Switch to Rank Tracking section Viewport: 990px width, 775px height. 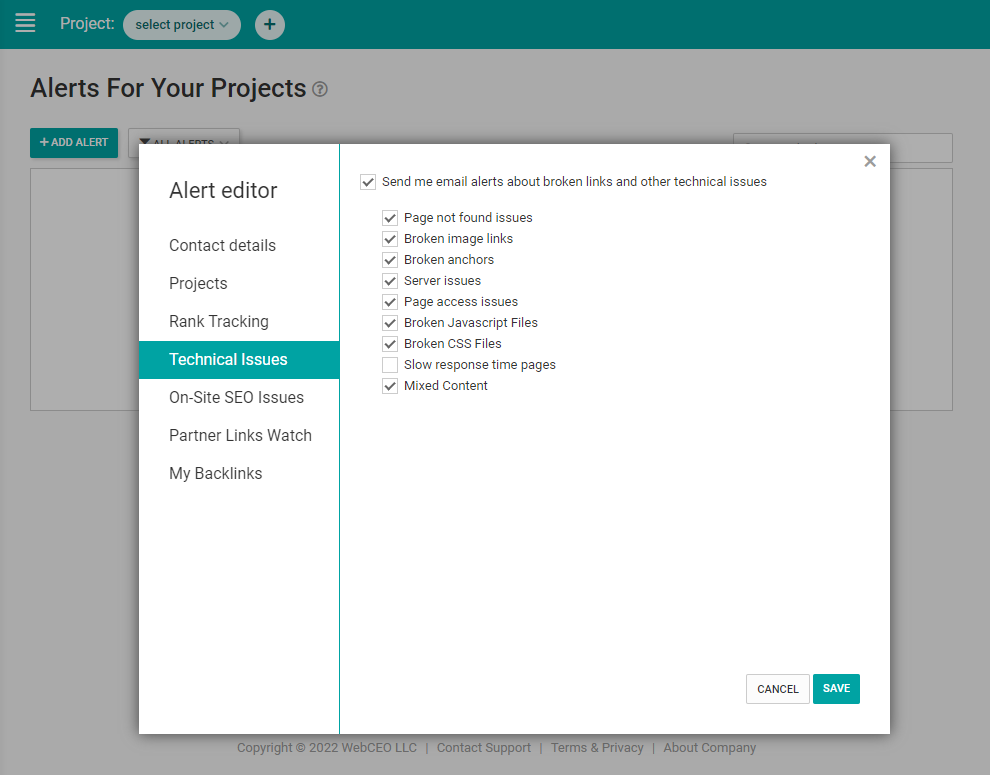[219, 322]
